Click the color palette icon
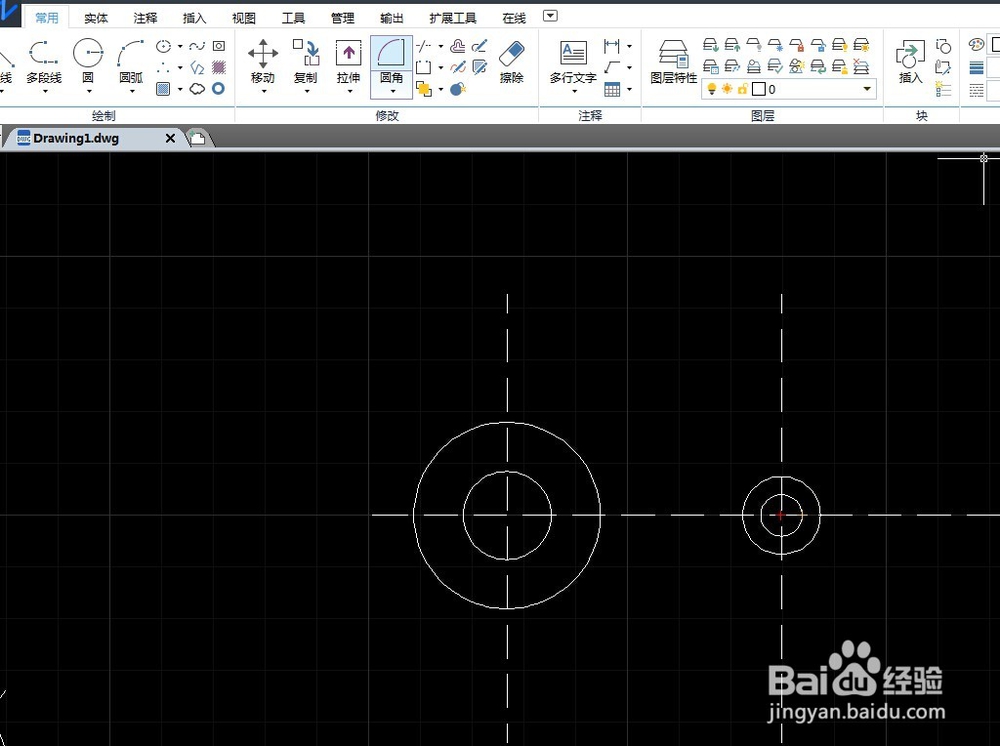 click(976, 45)
